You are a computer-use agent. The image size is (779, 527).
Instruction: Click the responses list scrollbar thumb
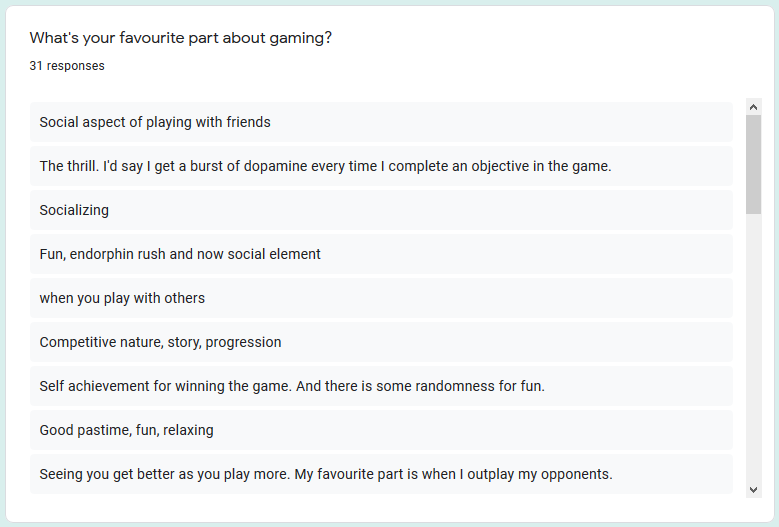(753, 163)
